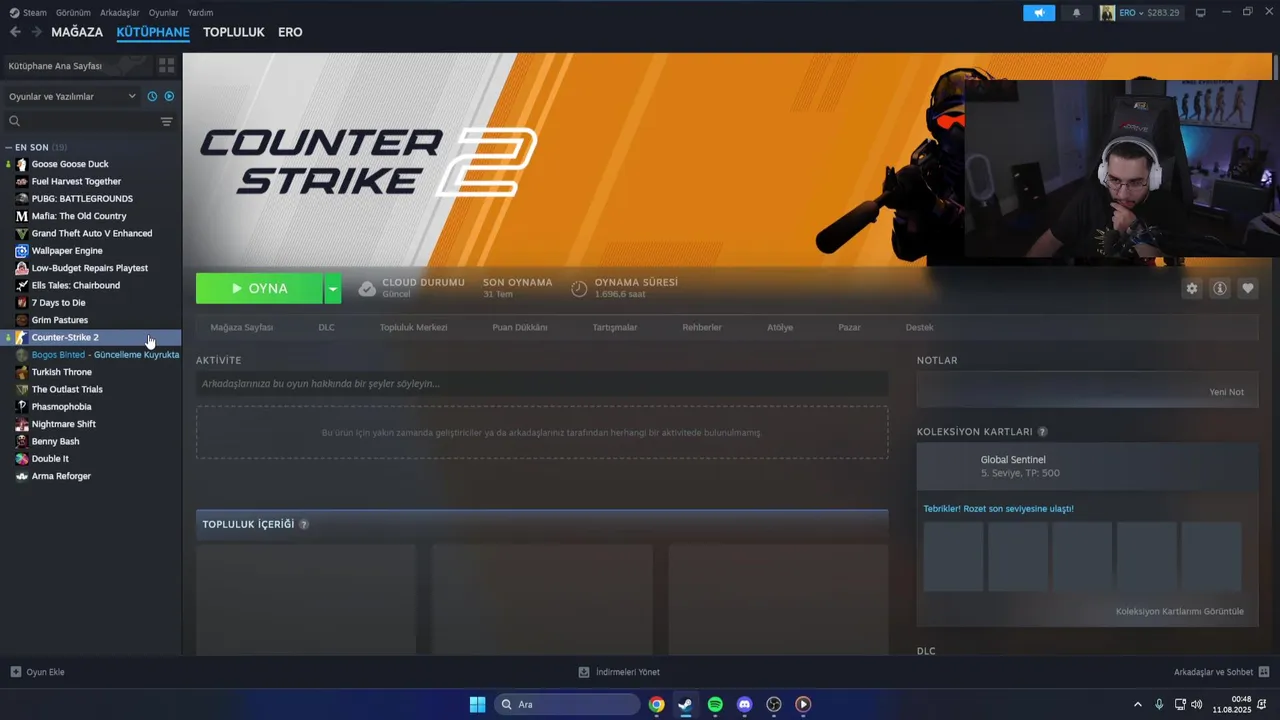Go to MAĞAZA tab
The width and height of the screenshot is (1280, 720).
point(77,32)
